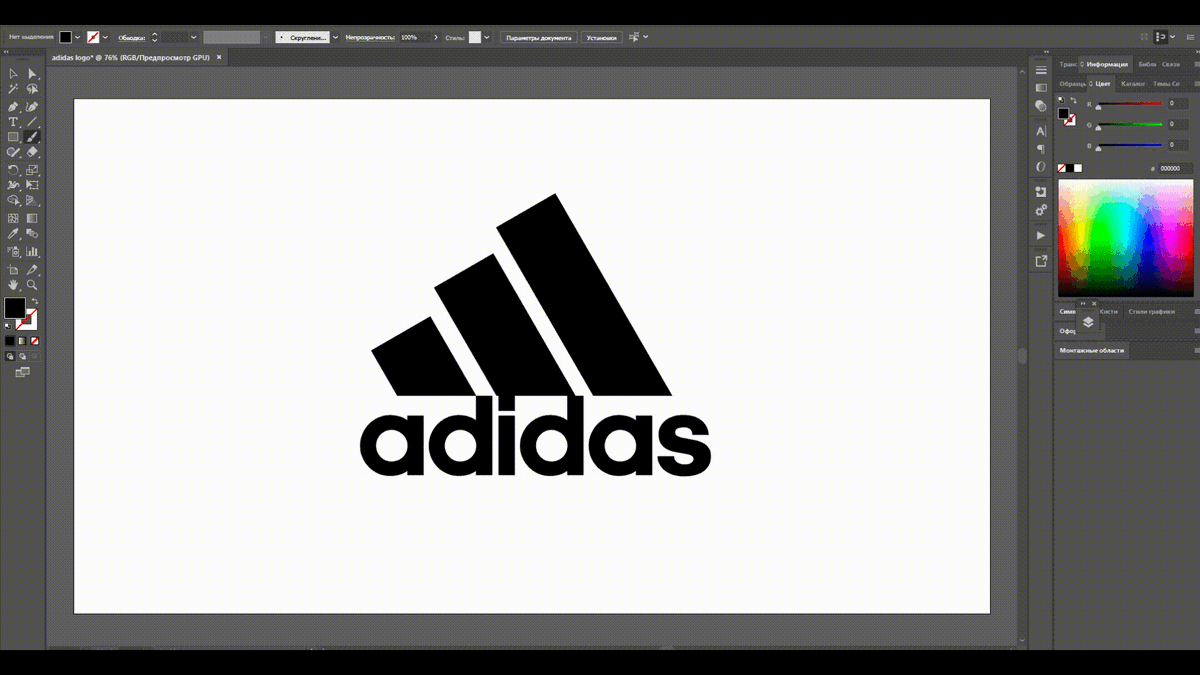The width and height of the screenshot is (1200, 675).
Task: Open Стили графики panel tab
Action: [1151, 311]
